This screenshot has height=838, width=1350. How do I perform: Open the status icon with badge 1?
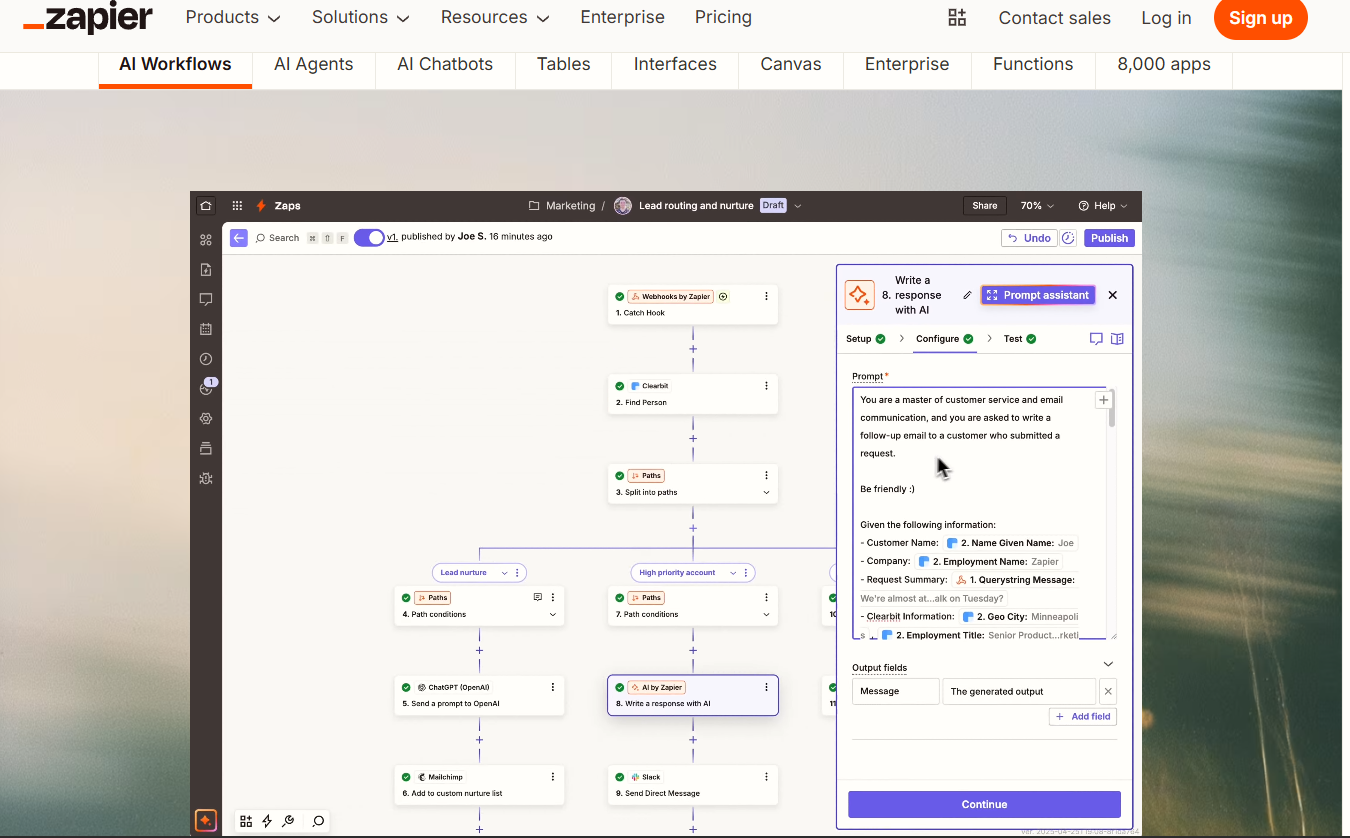click(207, 388)
